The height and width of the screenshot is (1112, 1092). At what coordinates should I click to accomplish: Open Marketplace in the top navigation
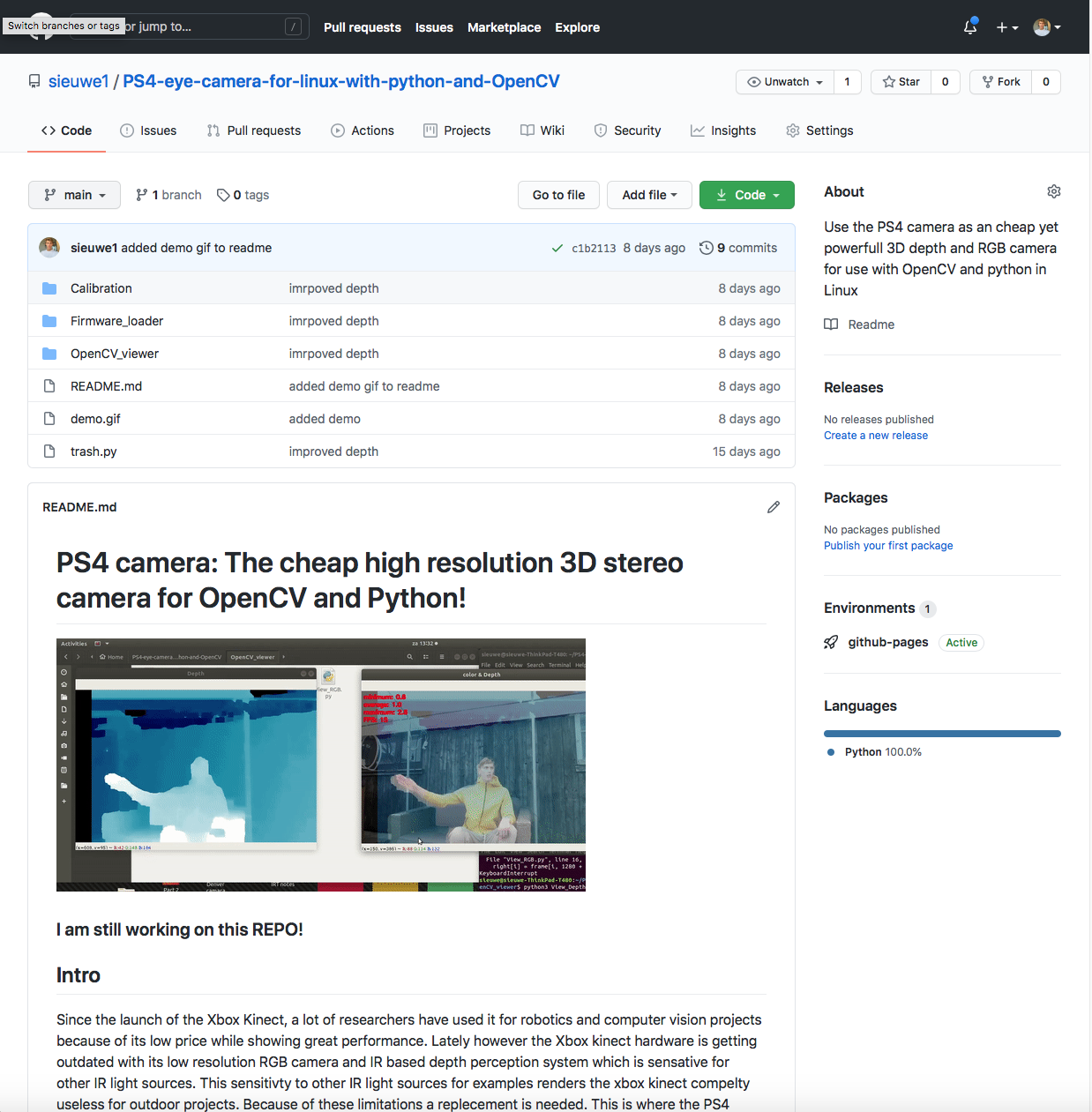tap(505, 27)
